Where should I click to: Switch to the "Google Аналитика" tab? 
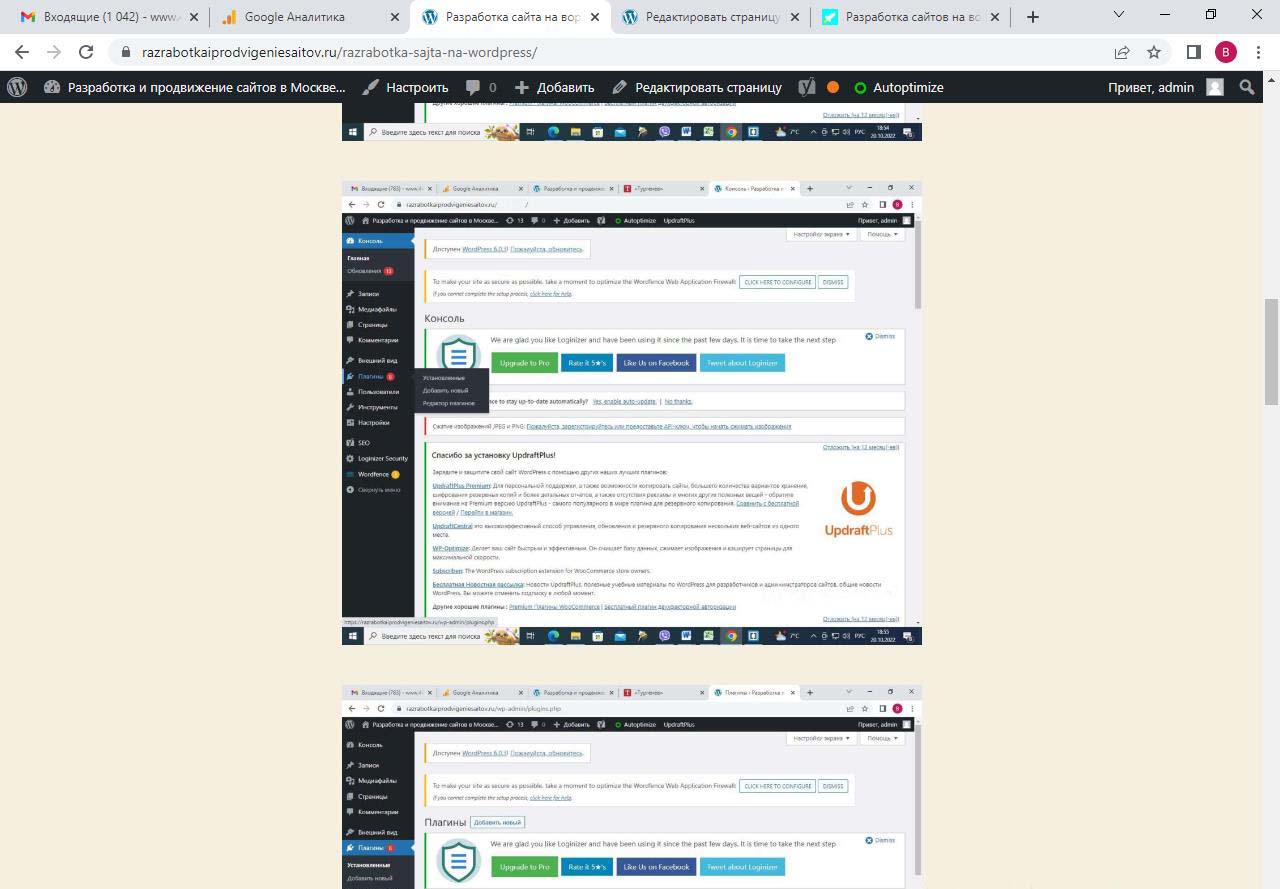point(305,17)
